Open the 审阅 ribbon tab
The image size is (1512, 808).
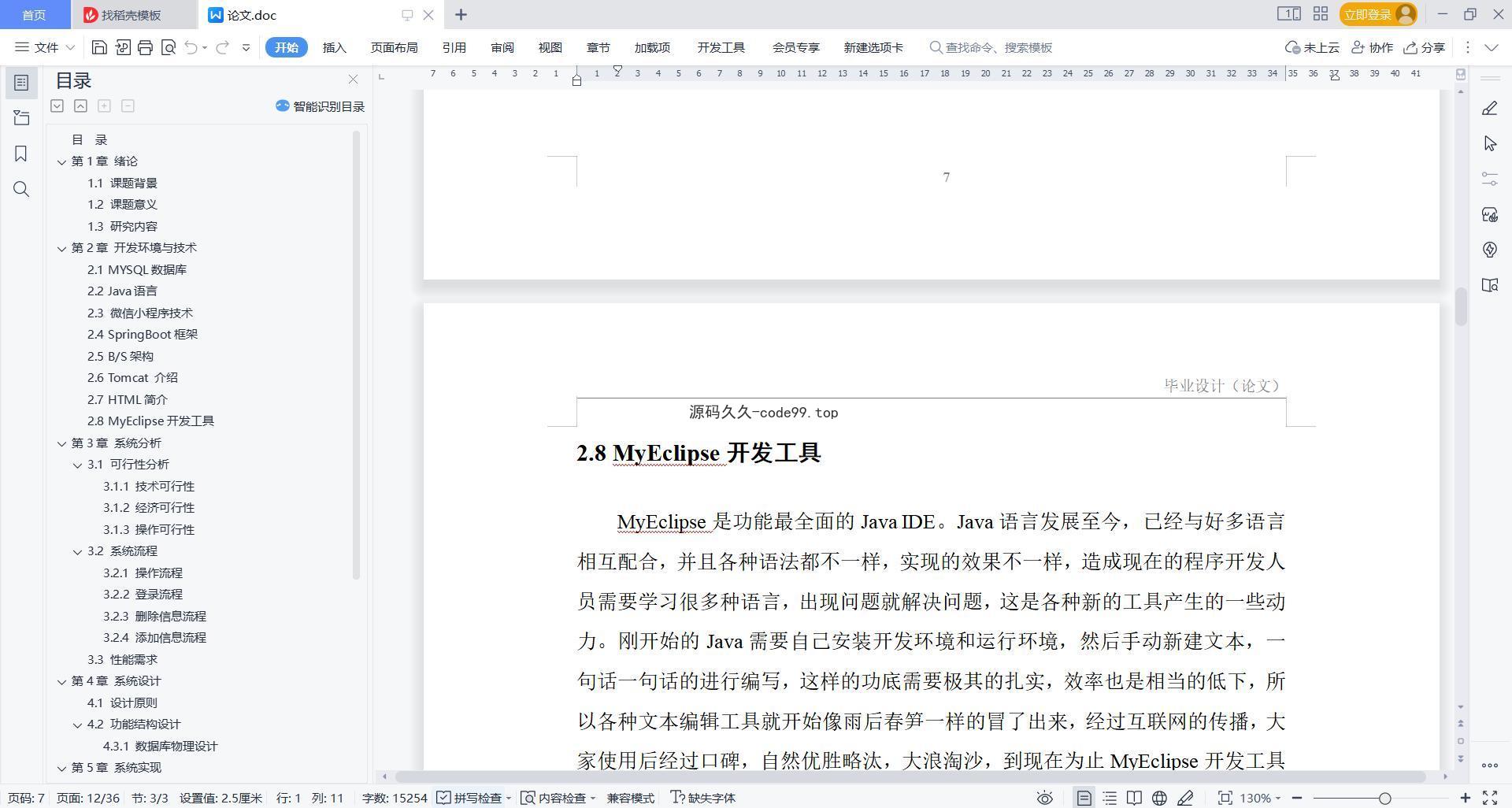[x=502, y=47]
